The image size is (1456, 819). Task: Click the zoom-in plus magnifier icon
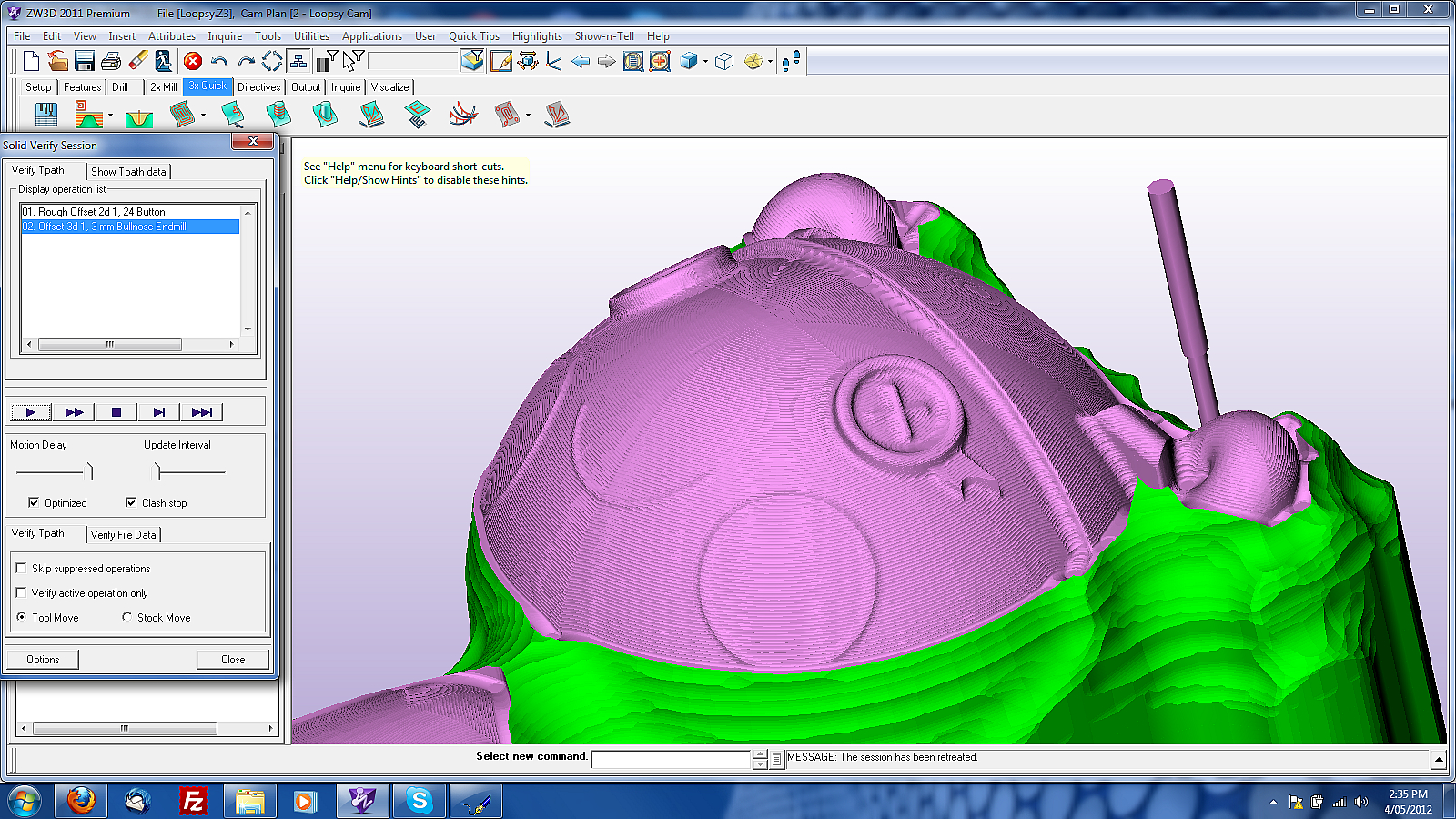click(x=660, y=61)
